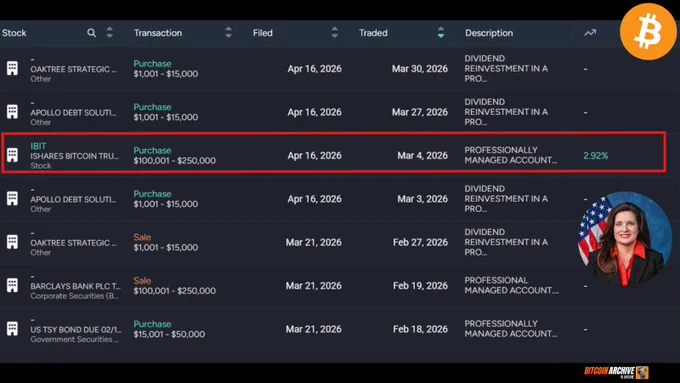The height and width of the screenshot is (383, 680).
Task: Click Feb 27, 2026 traded date
Action: [420, 242]
